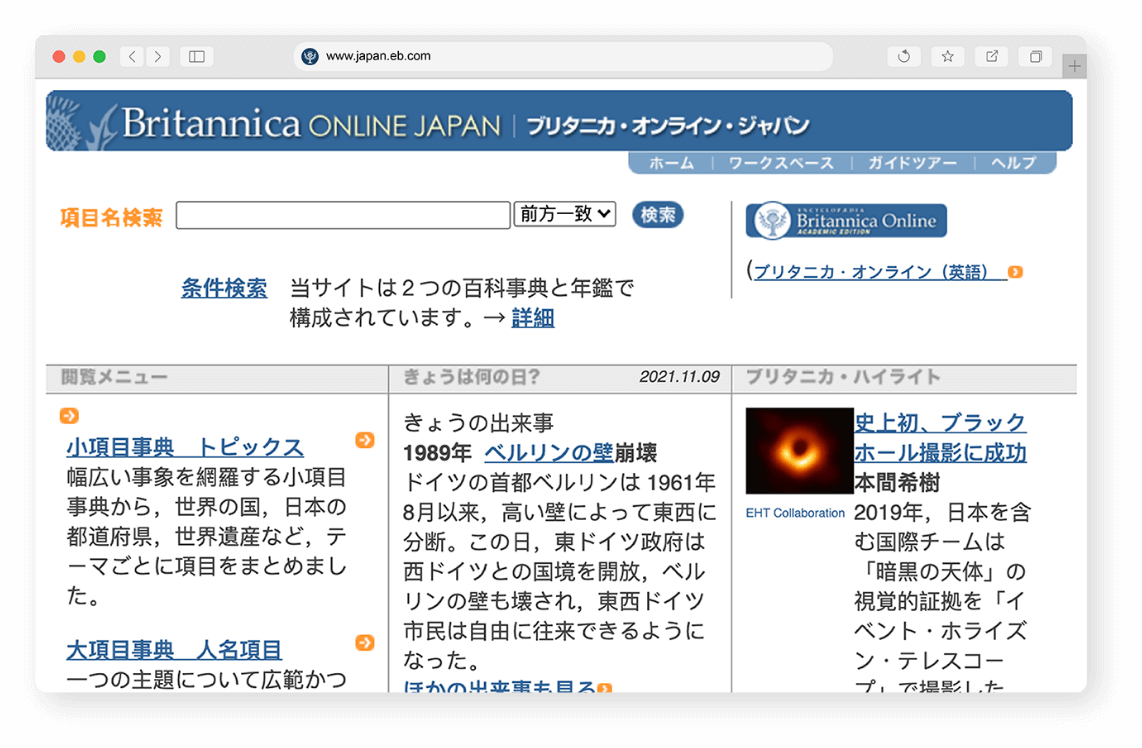Click the date 2021.11.09
Screen dimensions: 1142x748
point(680,377)
